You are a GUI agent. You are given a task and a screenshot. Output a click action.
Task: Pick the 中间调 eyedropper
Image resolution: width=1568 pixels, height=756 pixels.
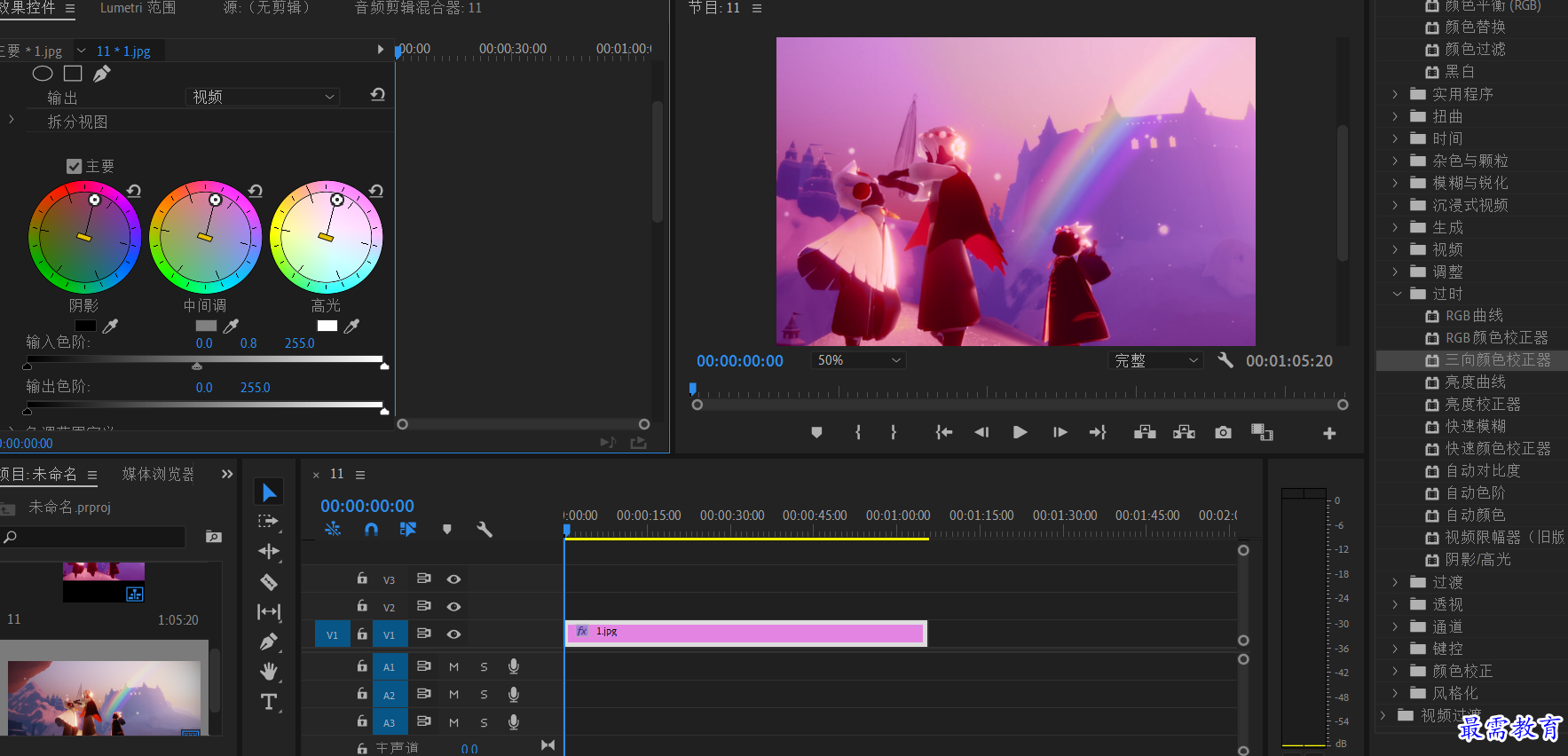click(232, 327)
